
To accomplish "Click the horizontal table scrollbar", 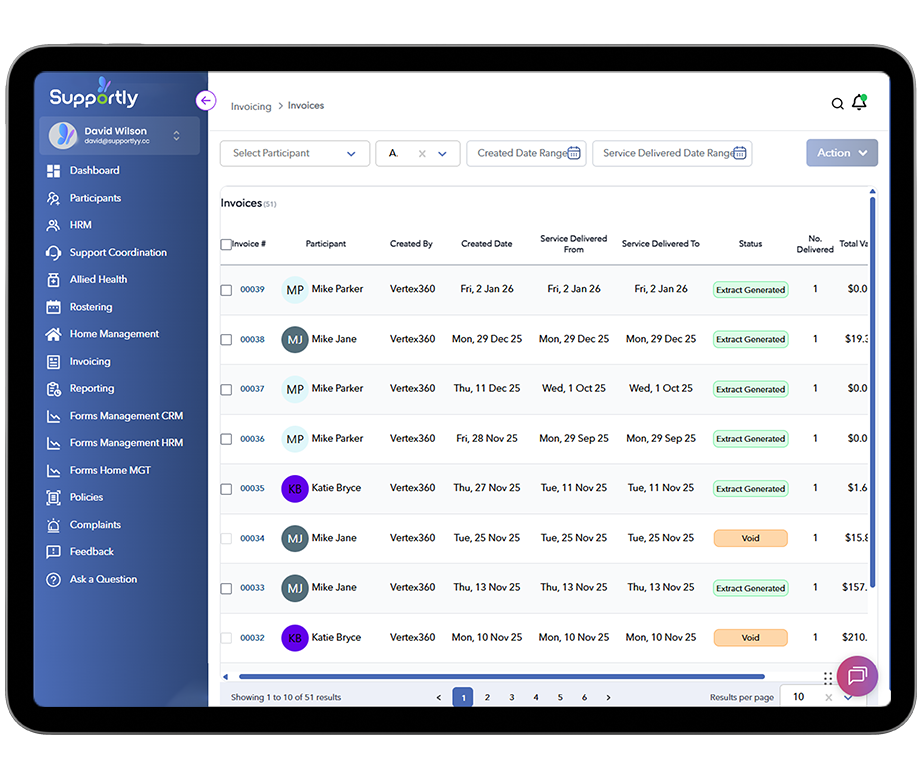I will [x=502, y=676].
